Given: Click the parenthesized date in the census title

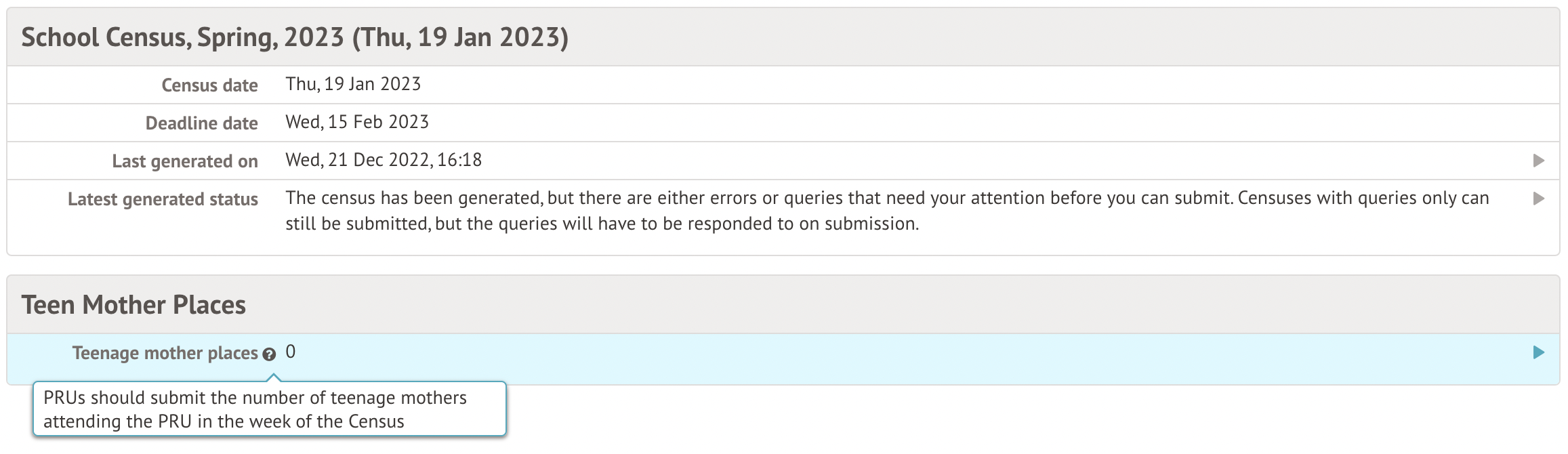Looking at the screenshot, I should tap(460, 37).
